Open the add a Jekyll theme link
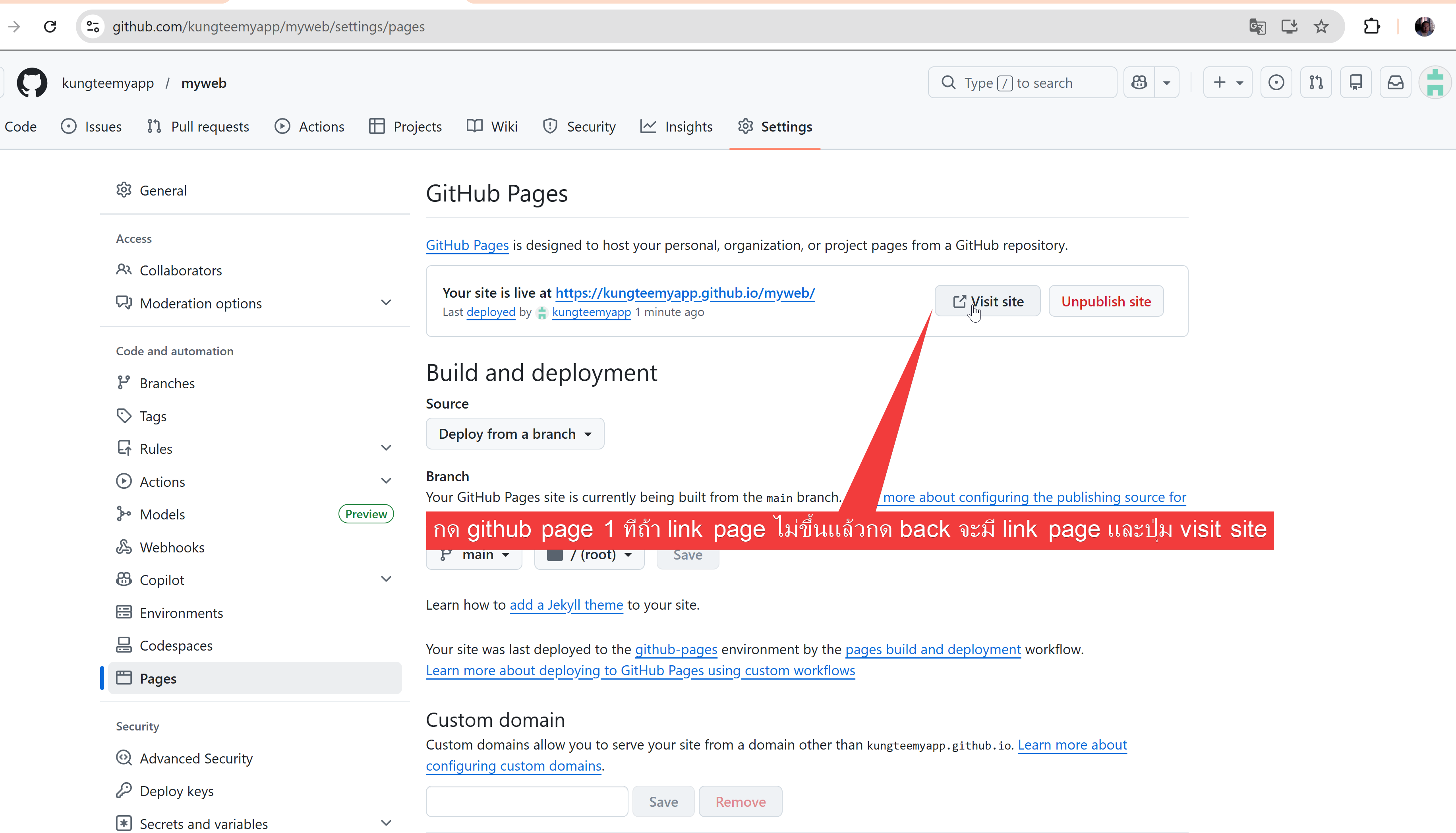Screen dimensions: 1456x833 [566, 605]
